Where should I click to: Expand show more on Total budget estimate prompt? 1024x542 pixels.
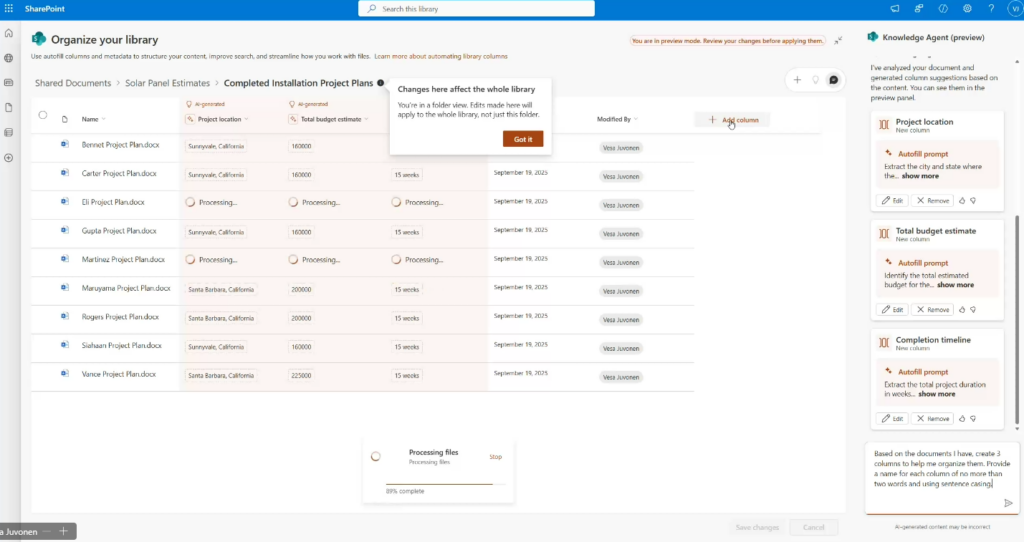click(x=955, y=285)
